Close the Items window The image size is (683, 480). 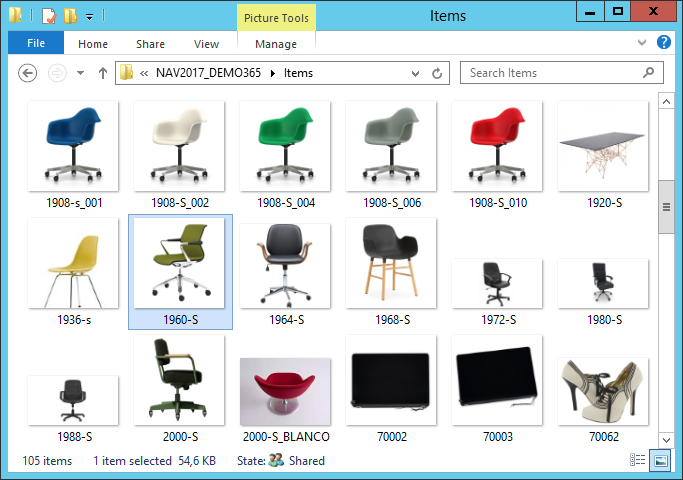tap(653, 12)
